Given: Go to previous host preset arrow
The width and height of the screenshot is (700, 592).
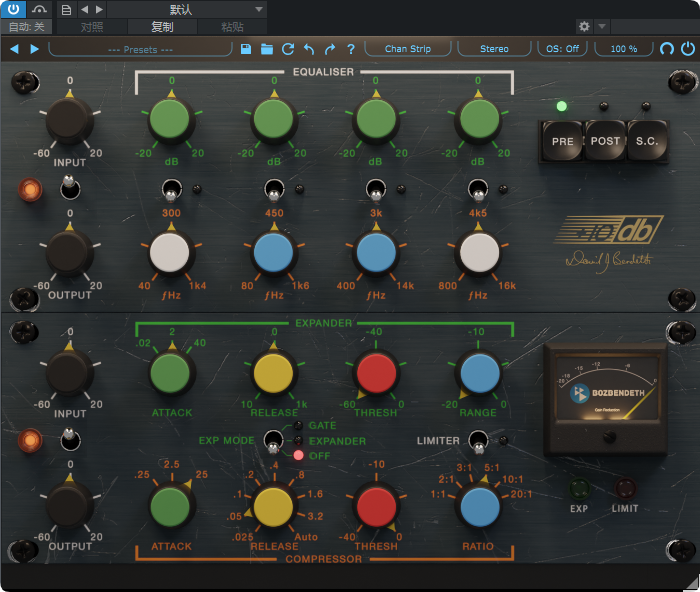Looking at the screenshot, I should (84, 9).
